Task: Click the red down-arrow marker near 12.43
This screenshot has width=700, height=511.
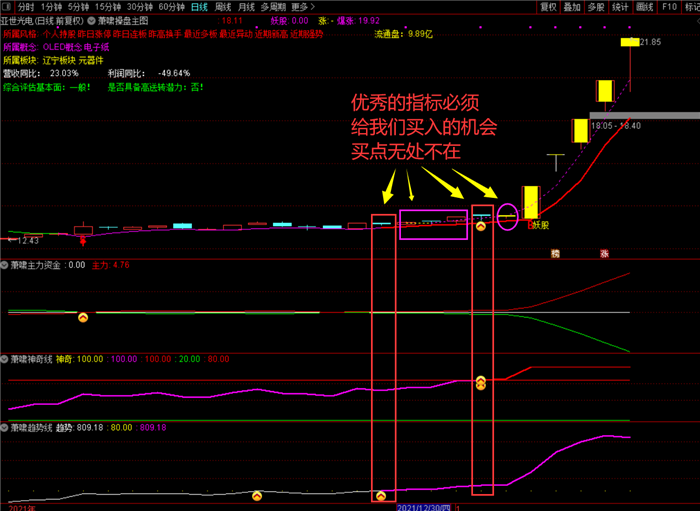Action: 83,241
